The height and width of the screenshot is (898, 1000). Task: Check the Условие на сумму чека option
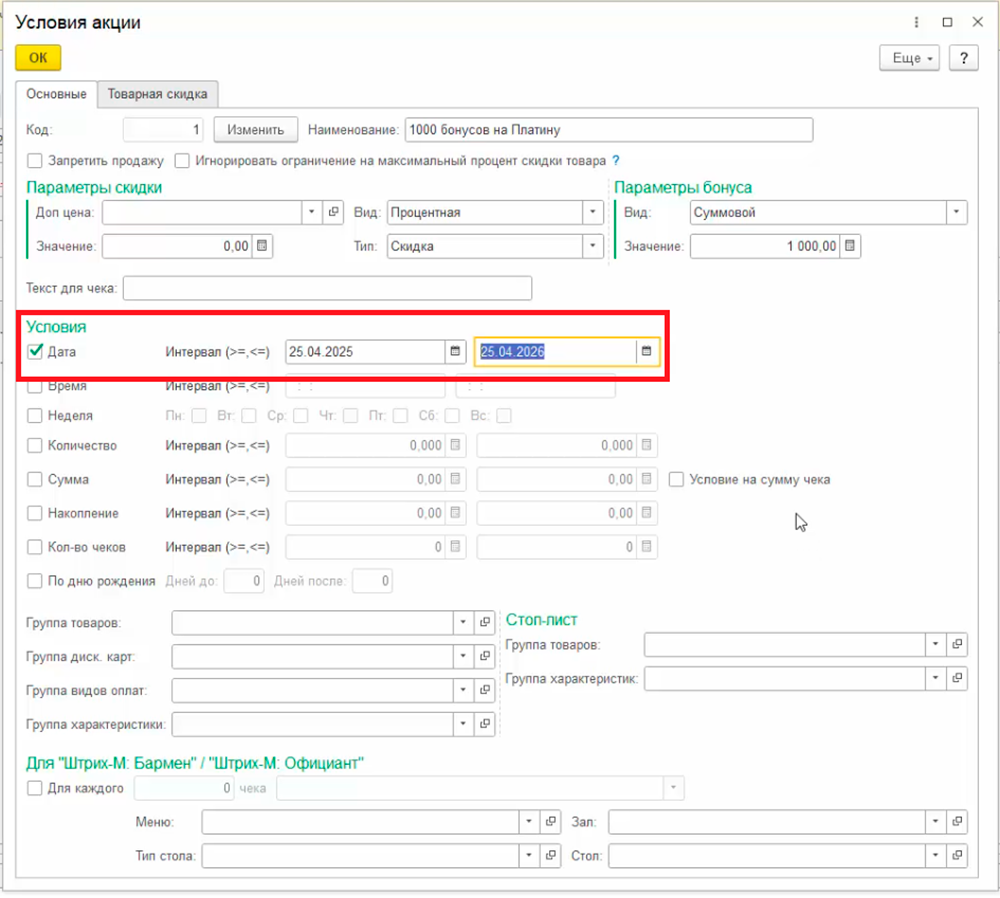pos(677,479)
